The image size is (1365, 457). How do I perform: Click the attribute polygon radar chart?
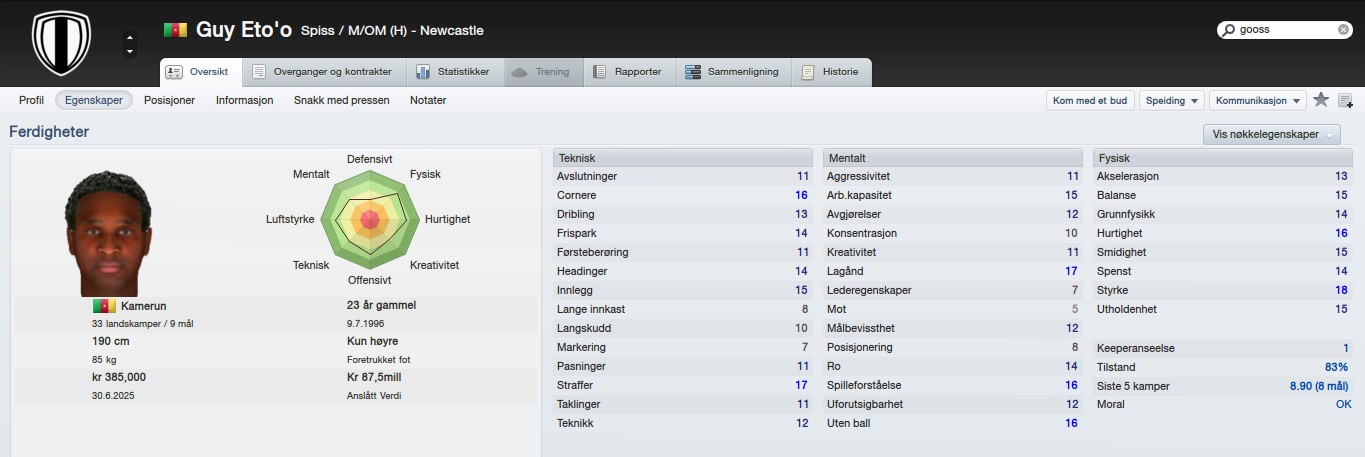point(370,219)
